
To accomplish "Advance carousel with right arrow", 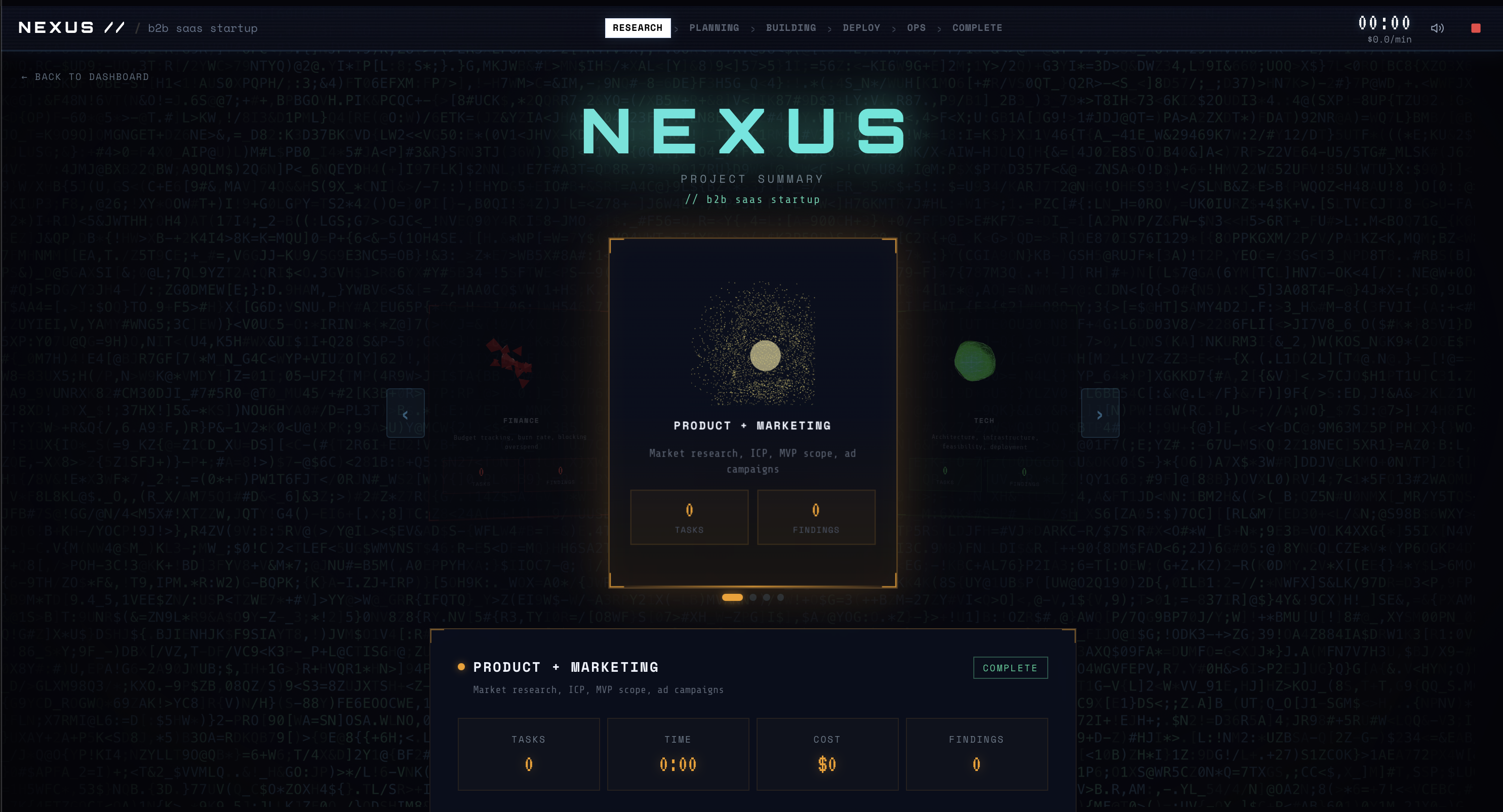I will click(1100, 414).
